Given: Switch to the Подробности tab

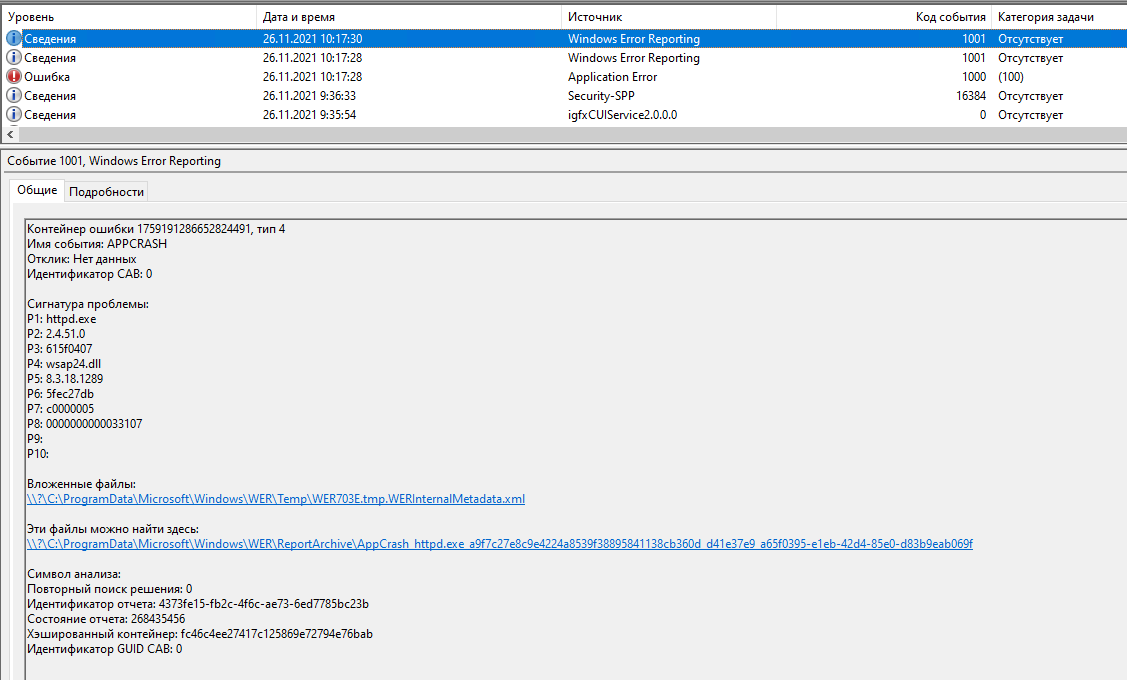Looking at the screenshot, I should 106,192.
